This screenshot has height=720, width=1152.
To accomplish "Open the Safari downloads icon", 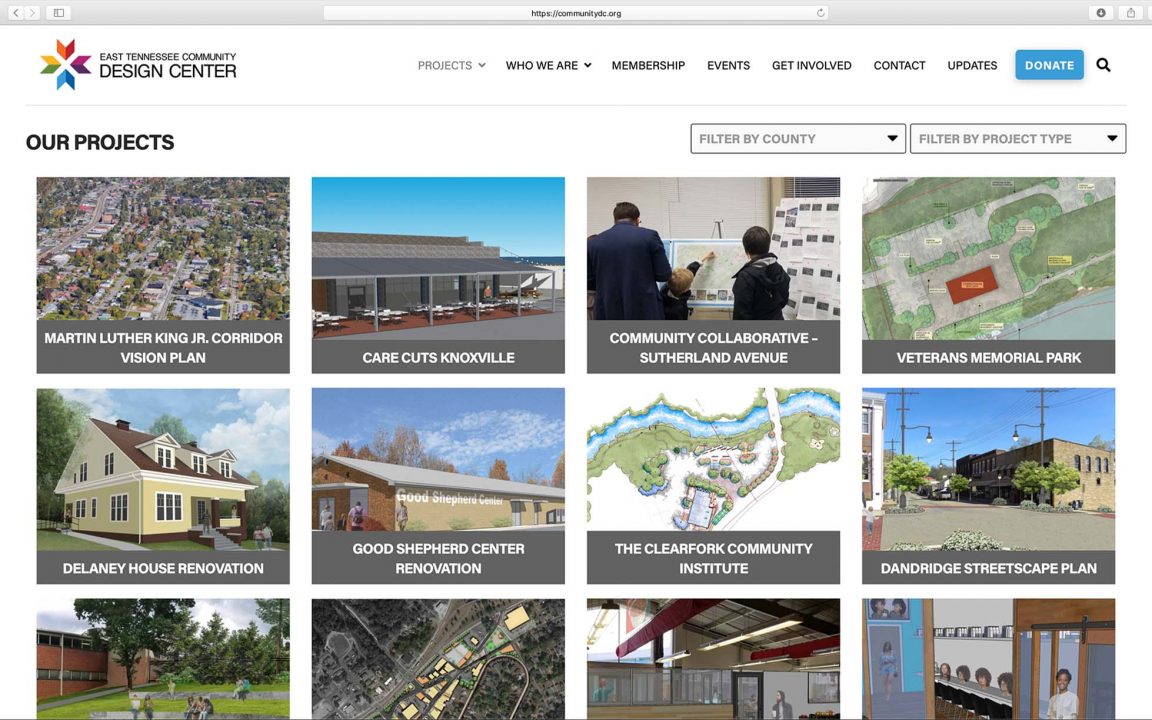I will tap(1101, 13).
